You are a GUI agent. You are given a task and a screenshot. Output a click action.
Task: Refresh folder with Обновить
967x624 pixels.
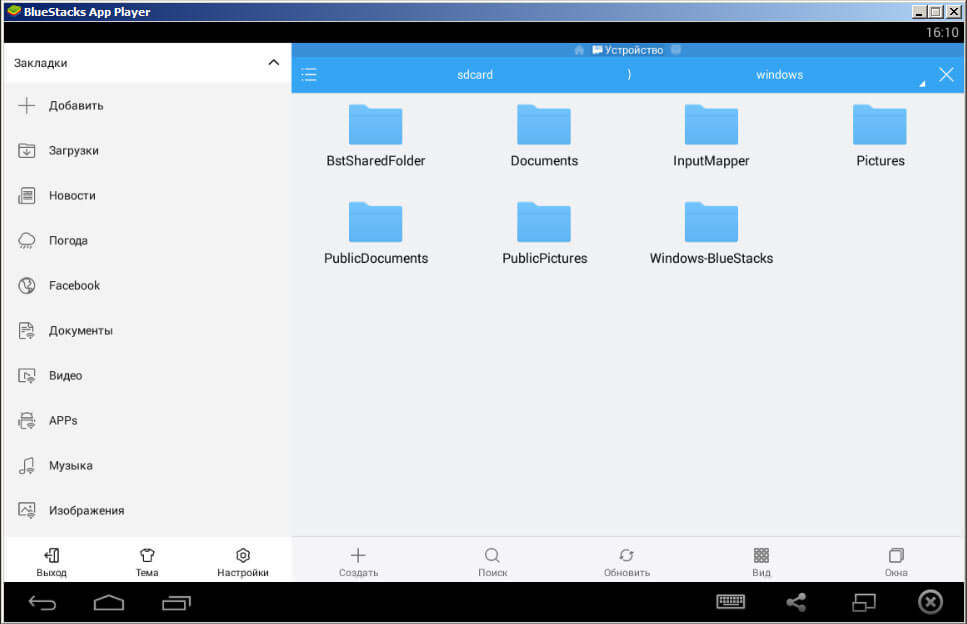tap(627, 562)
